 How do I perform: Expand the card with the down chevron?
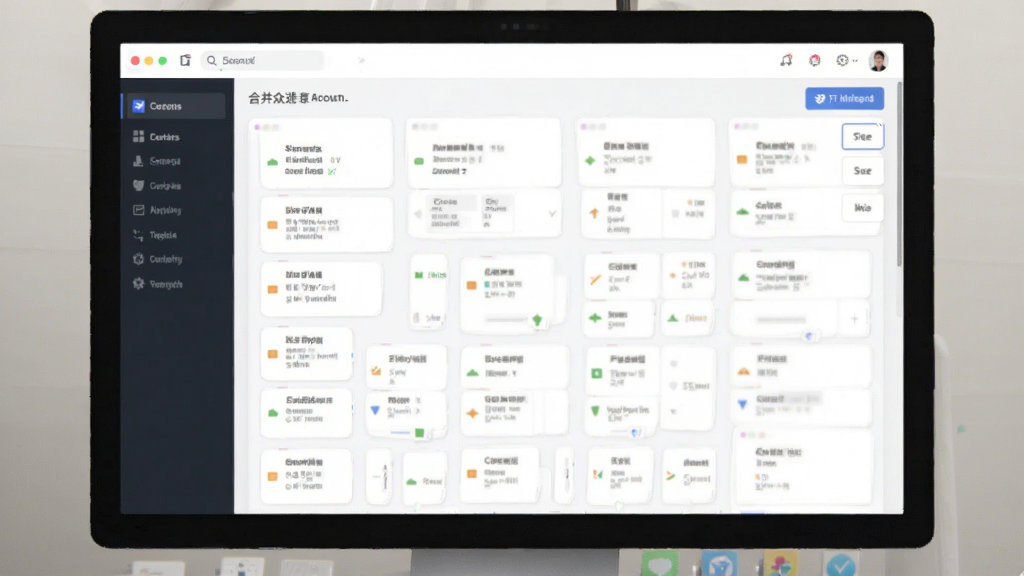[552, 214]
